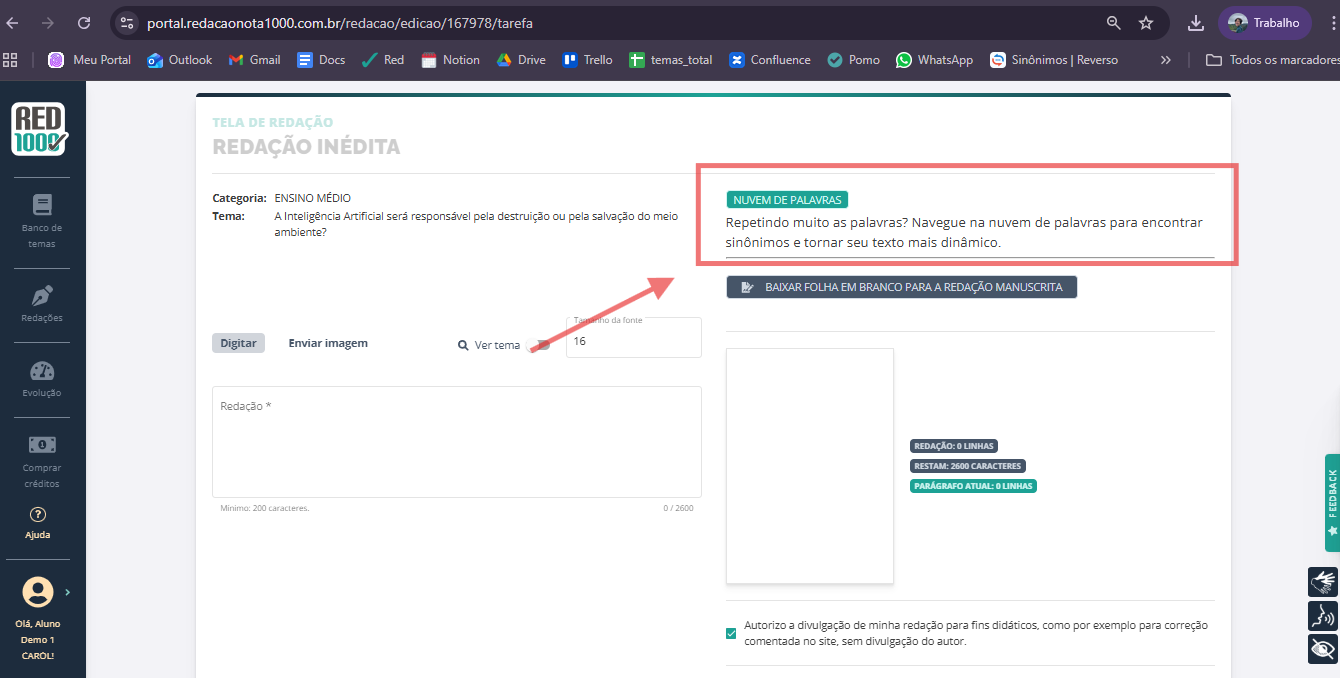Click RESTAM: 2600 CARACTERES badge

pos(967,466)
